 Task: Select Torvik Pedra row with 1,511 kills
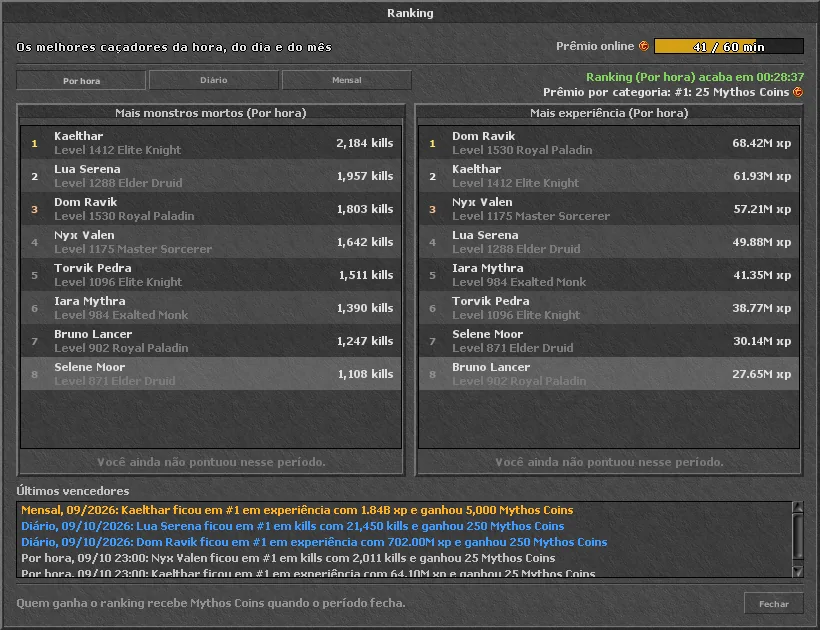pyautogui.click(x=211, y=274)
